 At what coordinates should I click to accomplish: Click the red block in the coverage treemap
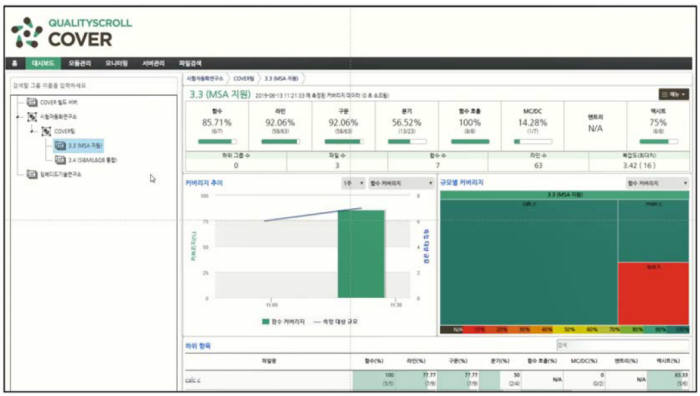[x=653, y=294]
